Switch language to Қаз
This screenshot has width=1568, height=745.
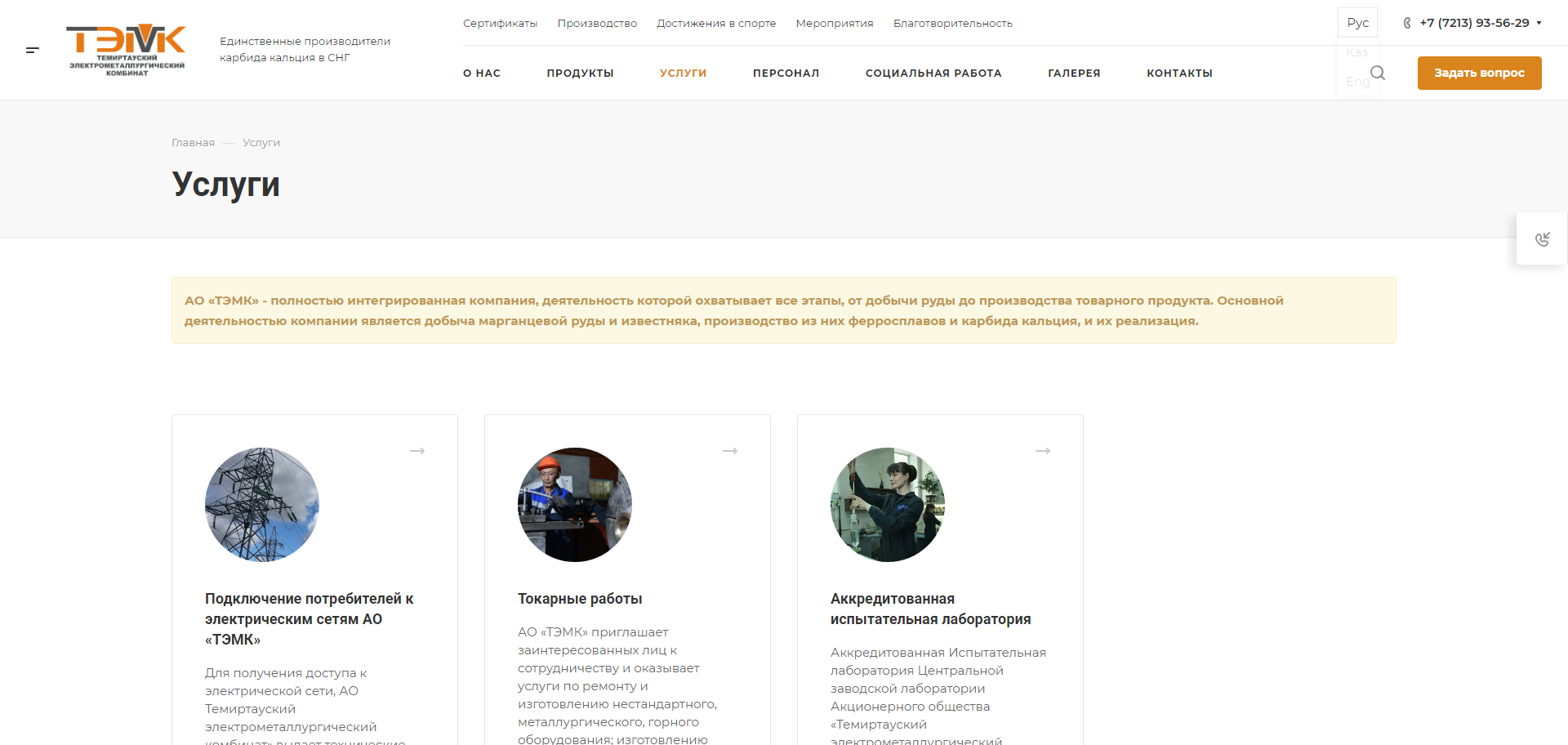(x=1357, y=52)
